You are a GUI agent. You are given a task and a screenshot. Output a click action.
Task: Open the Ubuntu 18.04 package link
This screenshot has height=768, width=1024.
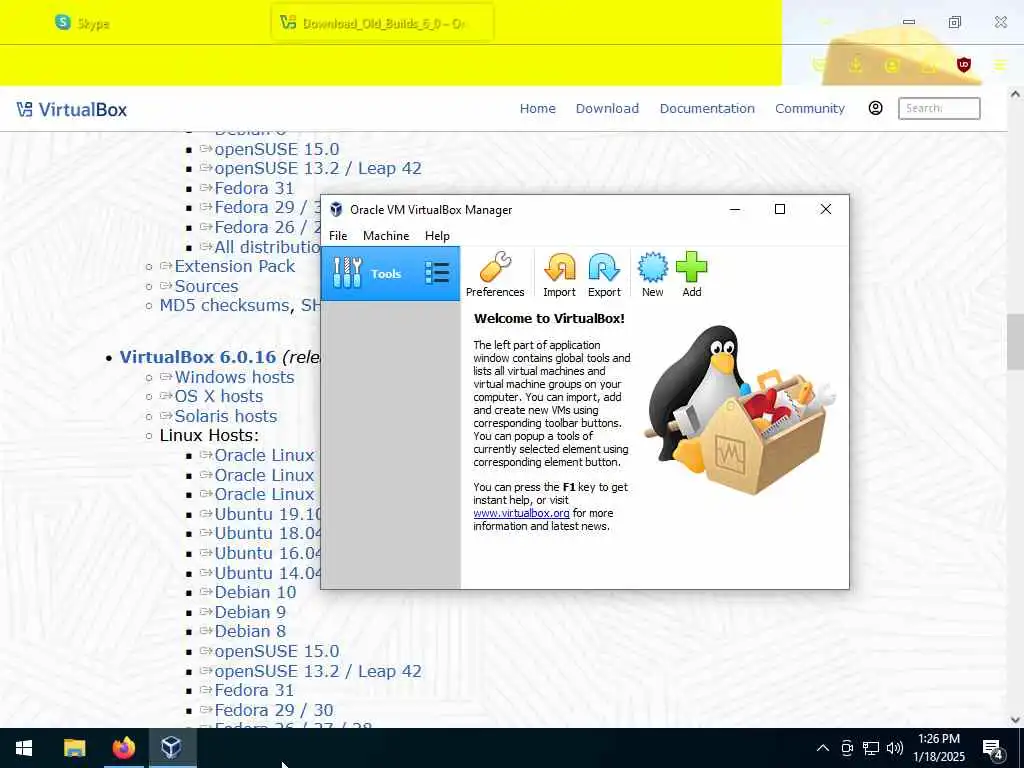pos(268,534)
